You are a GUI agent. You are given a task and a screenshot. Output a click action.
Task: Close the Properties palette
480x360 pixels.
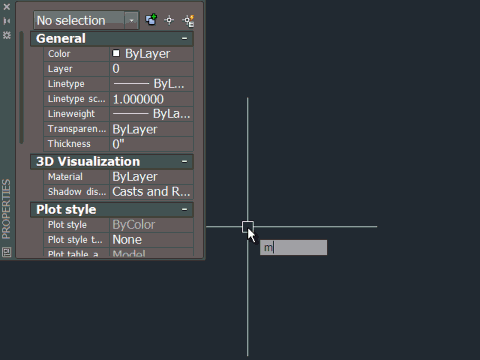tap(6, 7)
